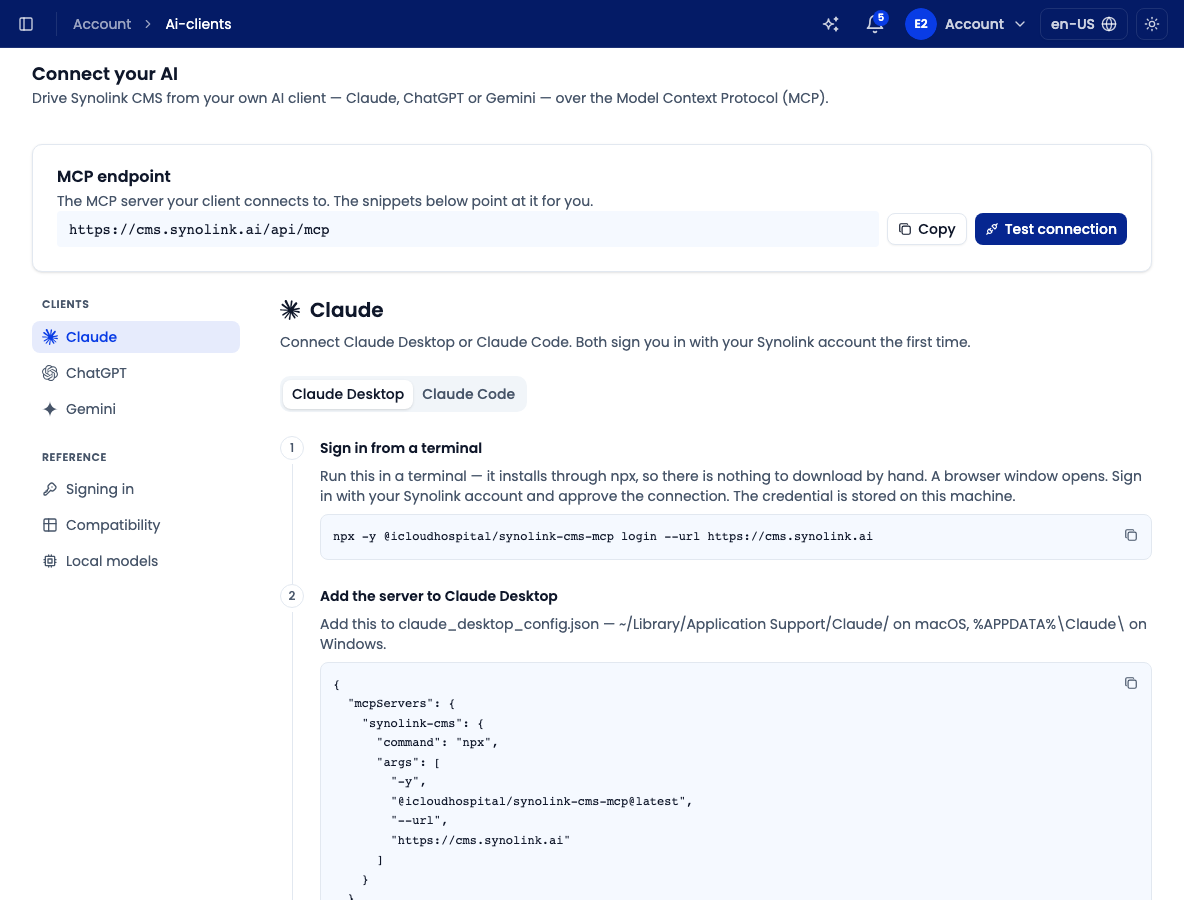Click the MCP endpoint URL field

coord(467,229)
